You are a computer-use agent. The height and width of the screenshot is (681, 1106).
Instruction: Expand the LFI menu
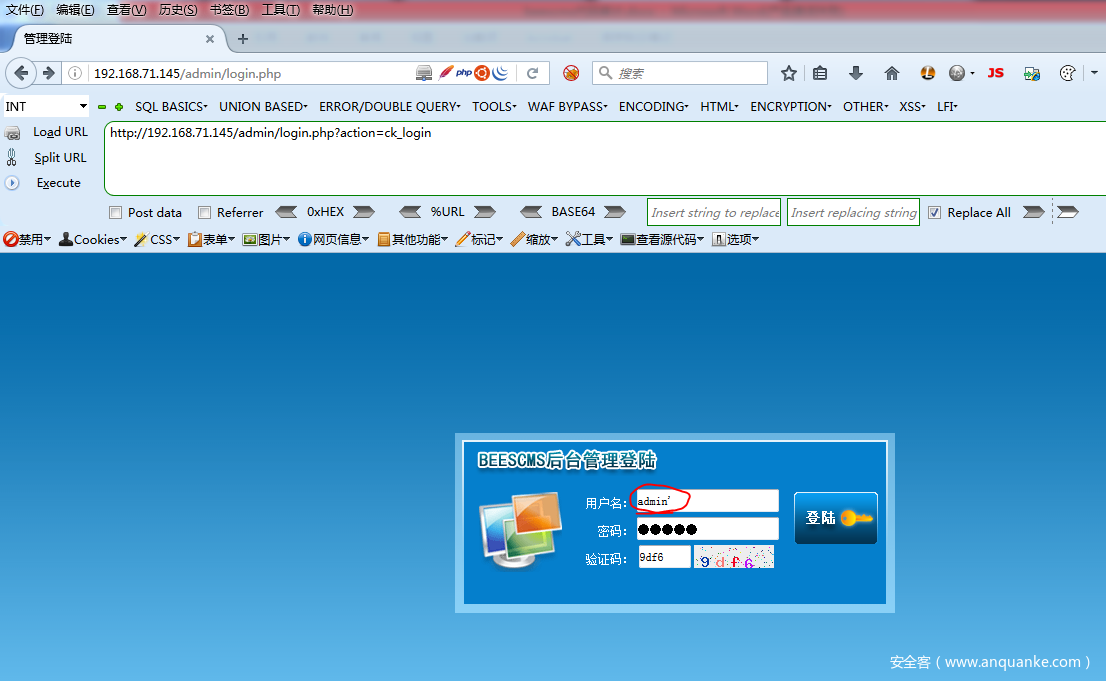click(x=947, y=107)
